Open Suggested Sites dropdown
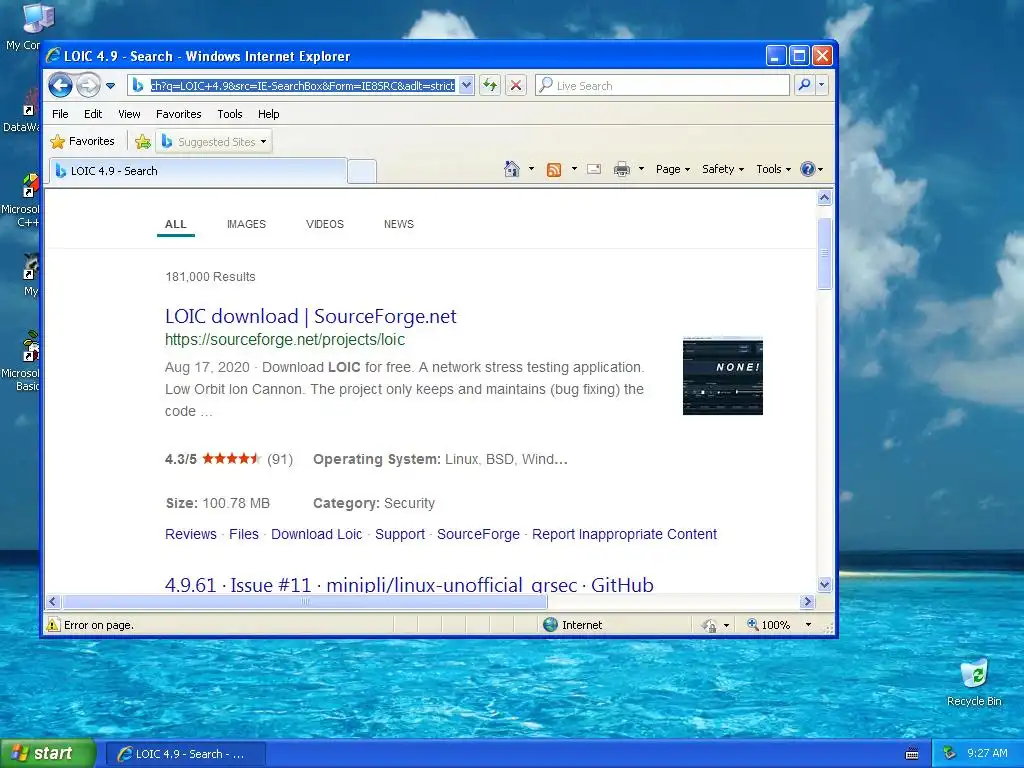This screenshot has height=768, width=1024. (x=214, y=141)
